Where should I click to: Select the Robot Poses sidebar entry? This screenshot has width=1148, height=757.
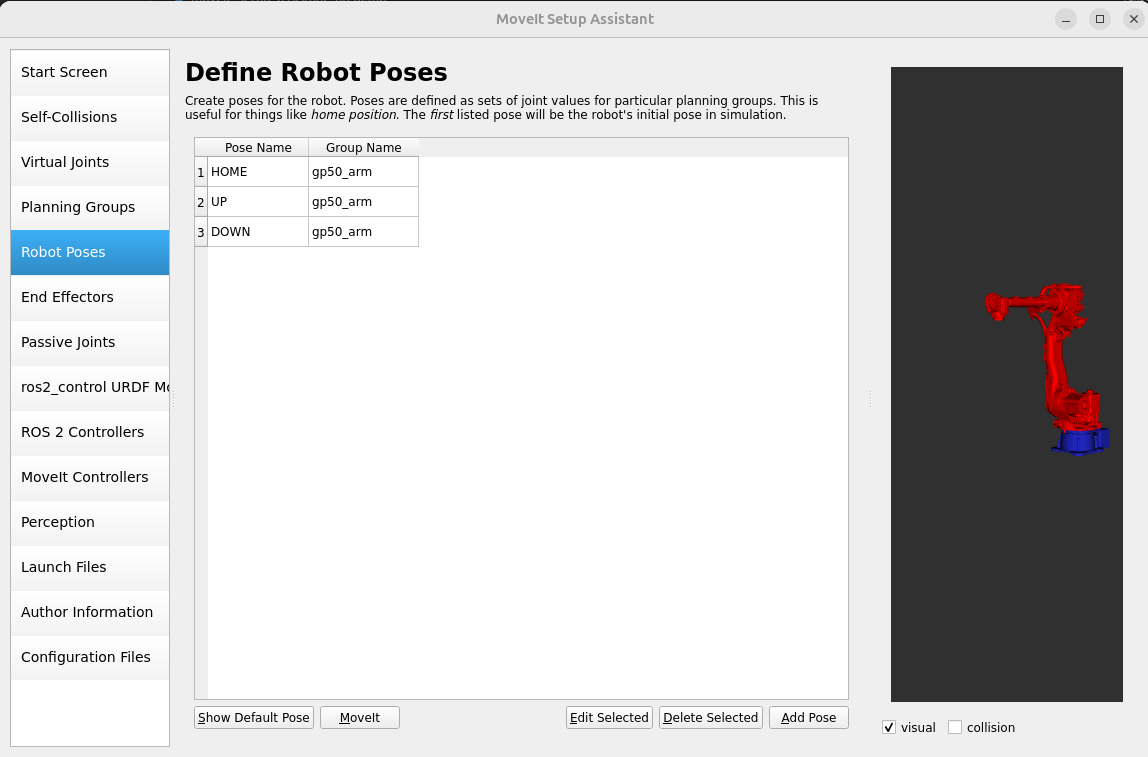(x=90, y=253)
